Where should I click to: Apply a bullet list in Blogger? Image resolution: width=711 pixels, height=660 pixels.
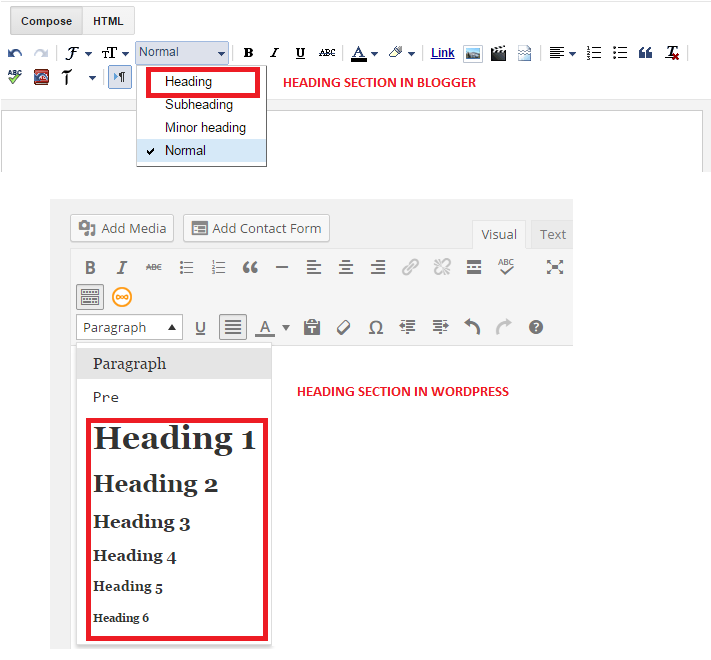pyautogui.click(x=620, y=53)
